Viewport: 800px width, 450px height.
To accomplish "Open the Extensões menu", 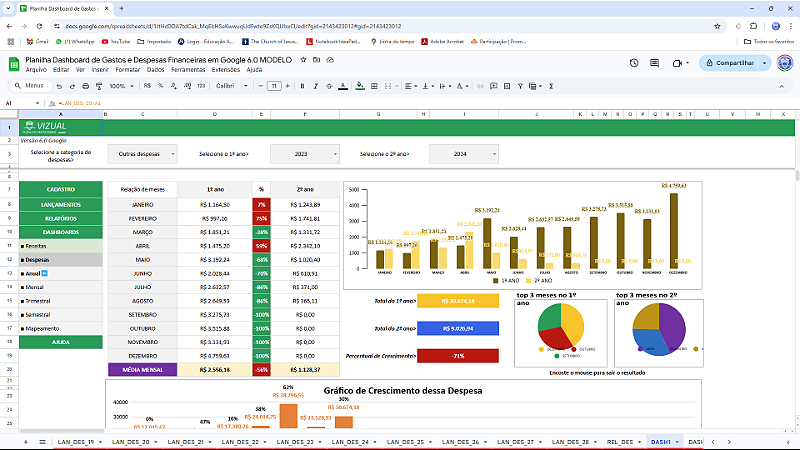I will point(226,70).
